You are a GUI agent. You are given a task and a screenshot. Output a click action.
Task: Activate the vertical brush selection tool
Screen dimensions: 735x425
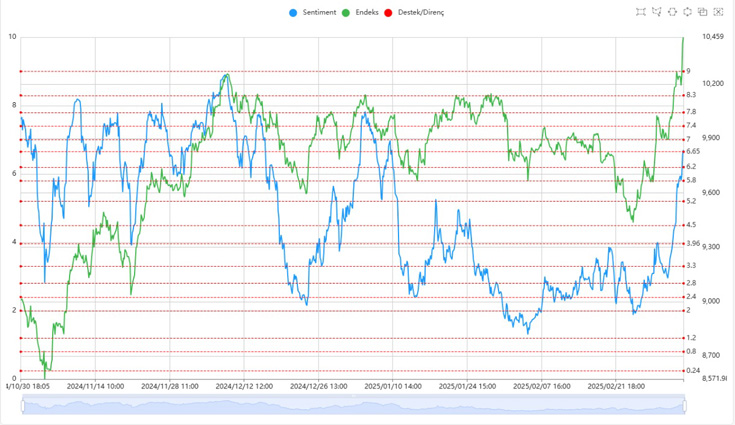click(x=688, y=12)
